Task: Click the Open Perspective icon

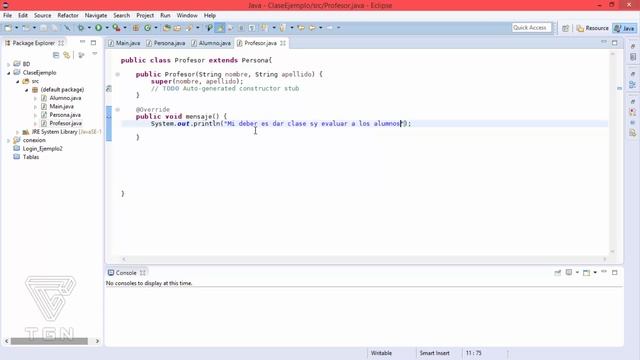Action: pos(565,28)
